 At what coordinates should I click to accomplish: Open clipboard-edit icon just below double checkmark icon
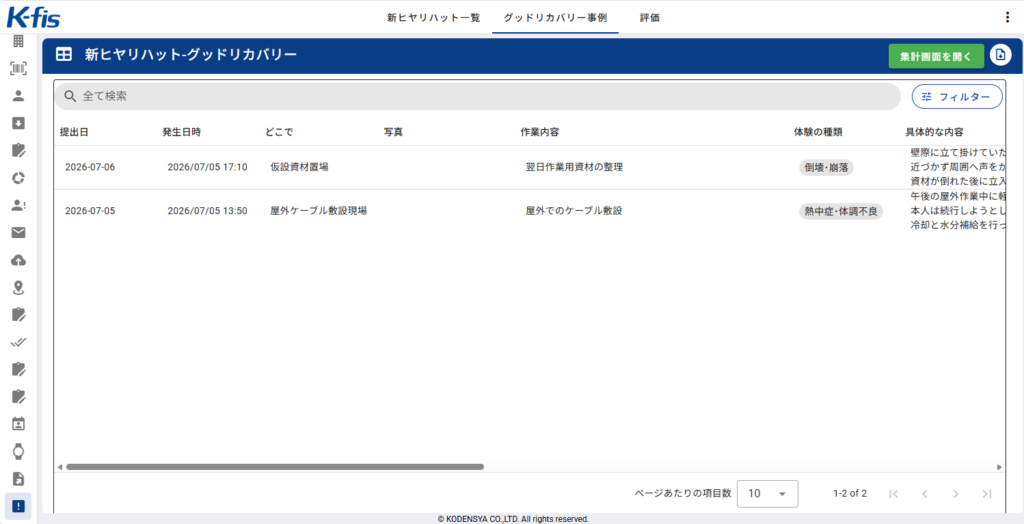point(18,369)
